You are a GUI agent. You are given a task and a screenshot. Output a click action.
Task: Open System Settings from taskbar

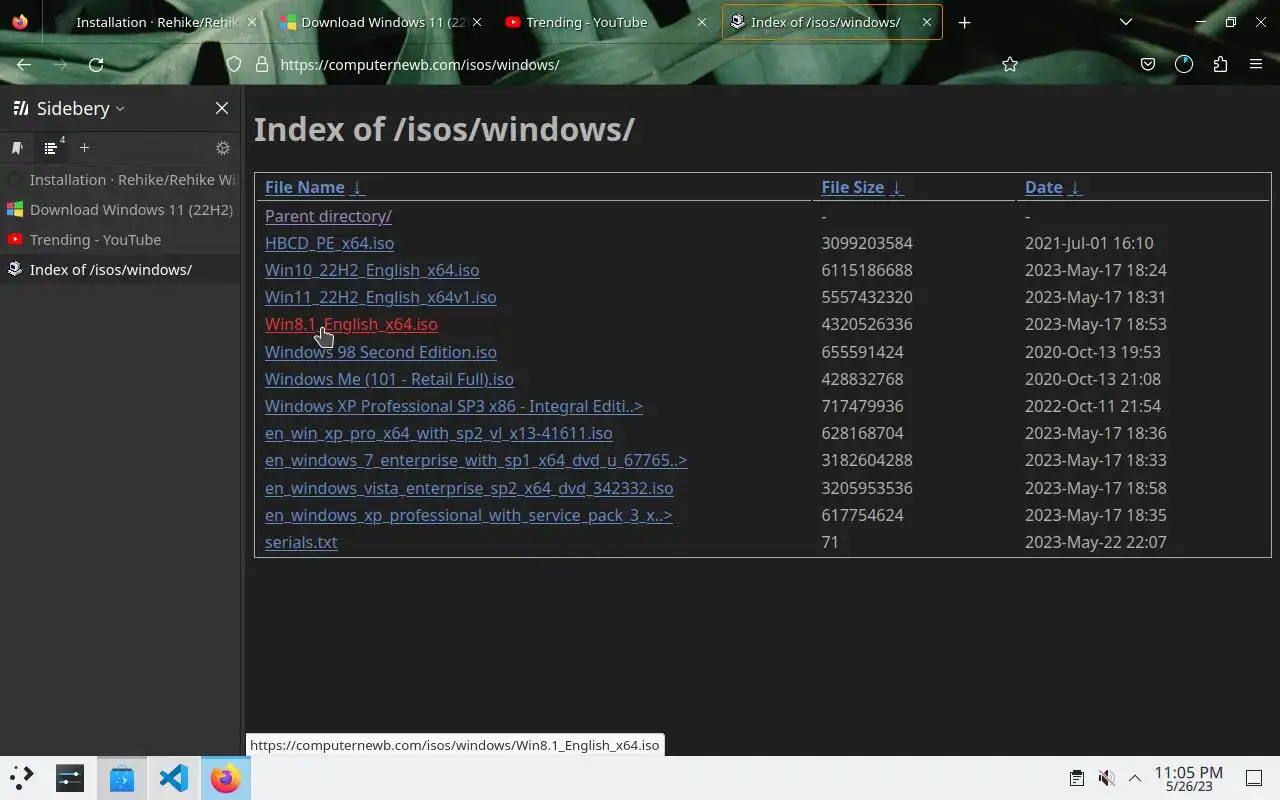pos(70,778)
